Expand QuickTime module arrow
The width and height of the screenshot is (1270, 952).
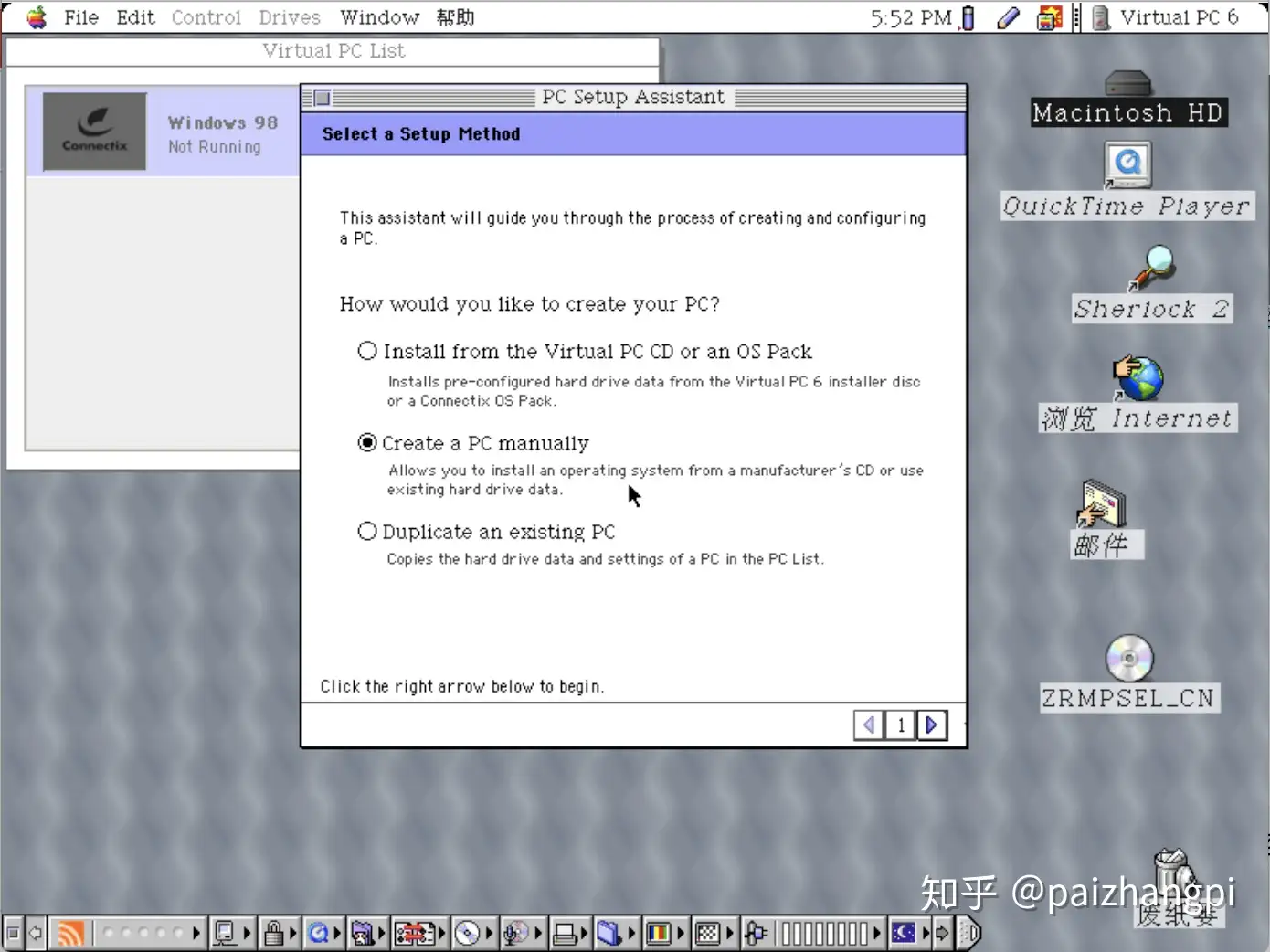(337, 933)
